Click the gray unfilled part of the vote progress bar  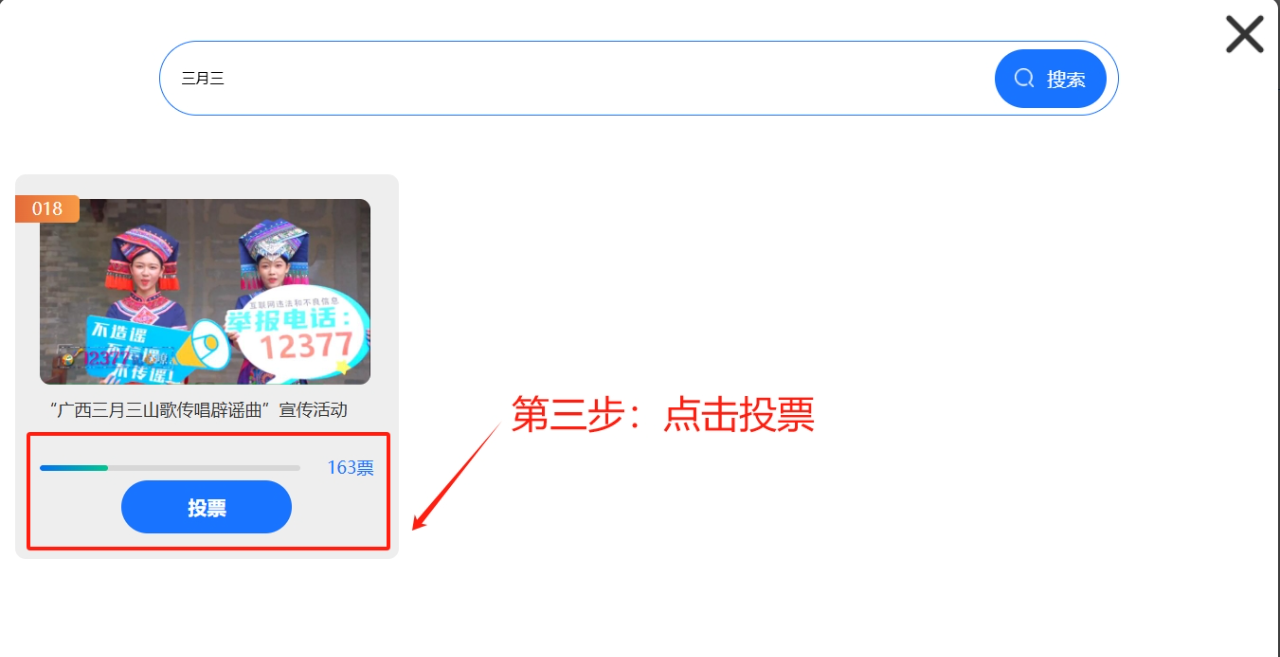pos(204,467)
